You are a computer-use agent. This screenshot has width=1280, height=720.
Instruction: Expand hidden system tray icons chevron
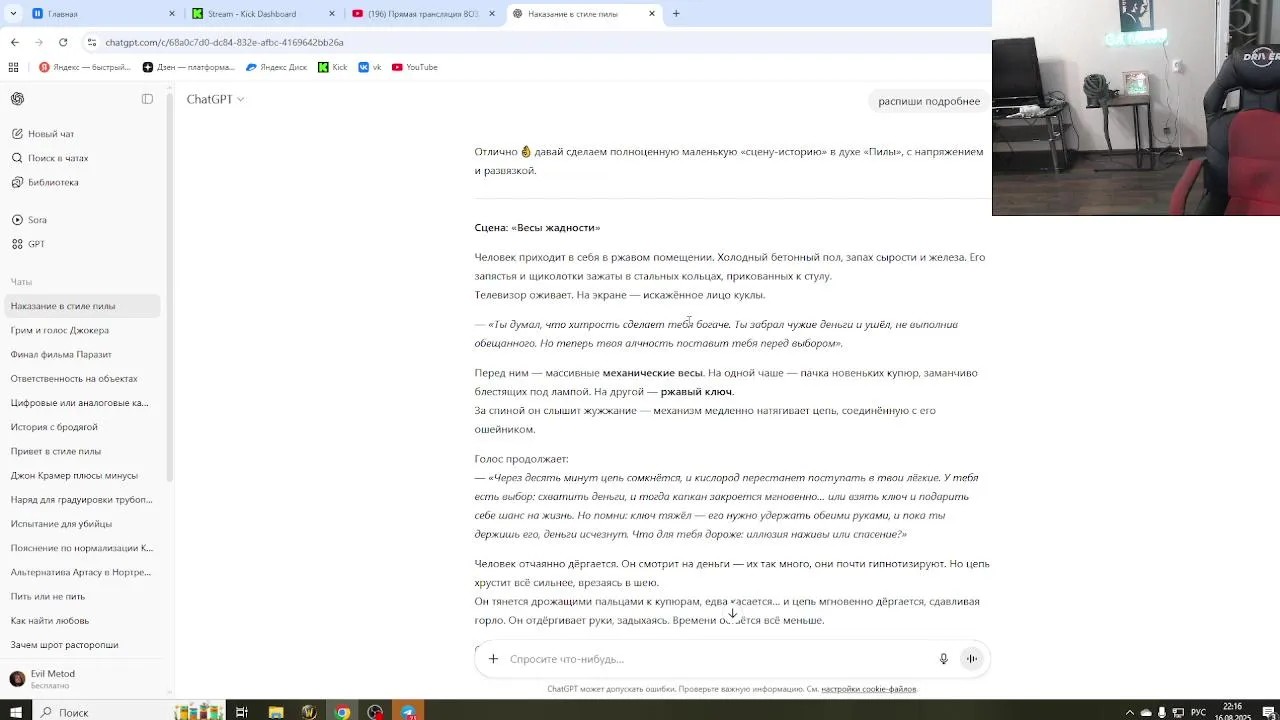pyautogui.click(x=1130, y=712)
